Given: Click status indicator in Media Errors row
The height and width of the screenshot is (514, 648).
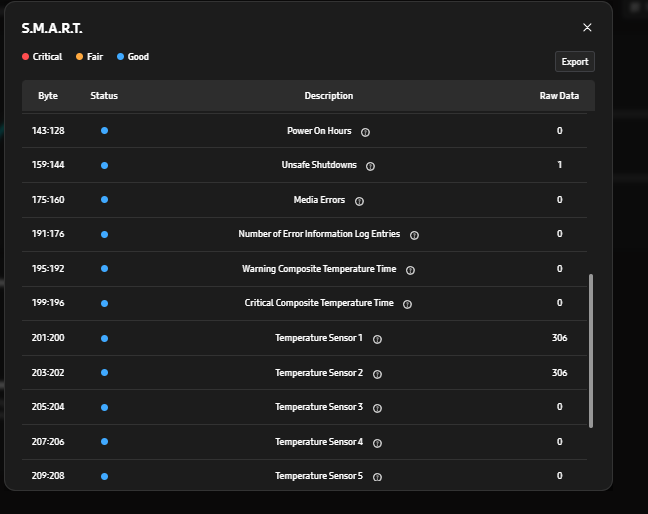Looking at the screenshot, I should coord(105,200).
